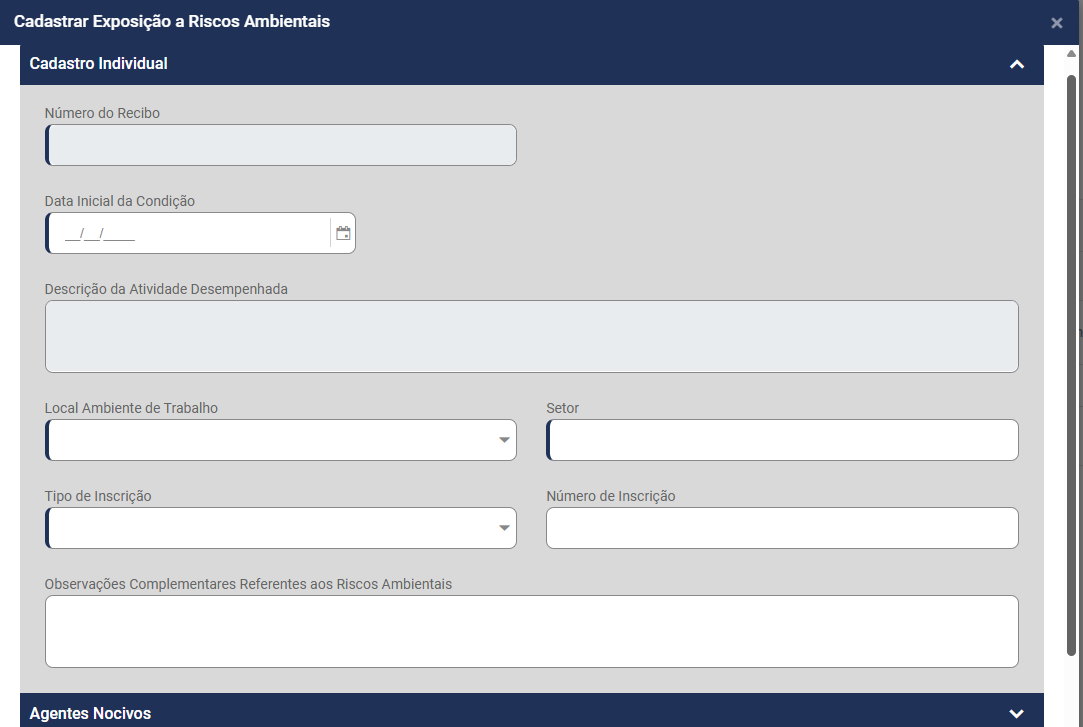Screen dimensions: 1083x727
Task: Focus the Observações Complementares text area
Action: point(531,631)
